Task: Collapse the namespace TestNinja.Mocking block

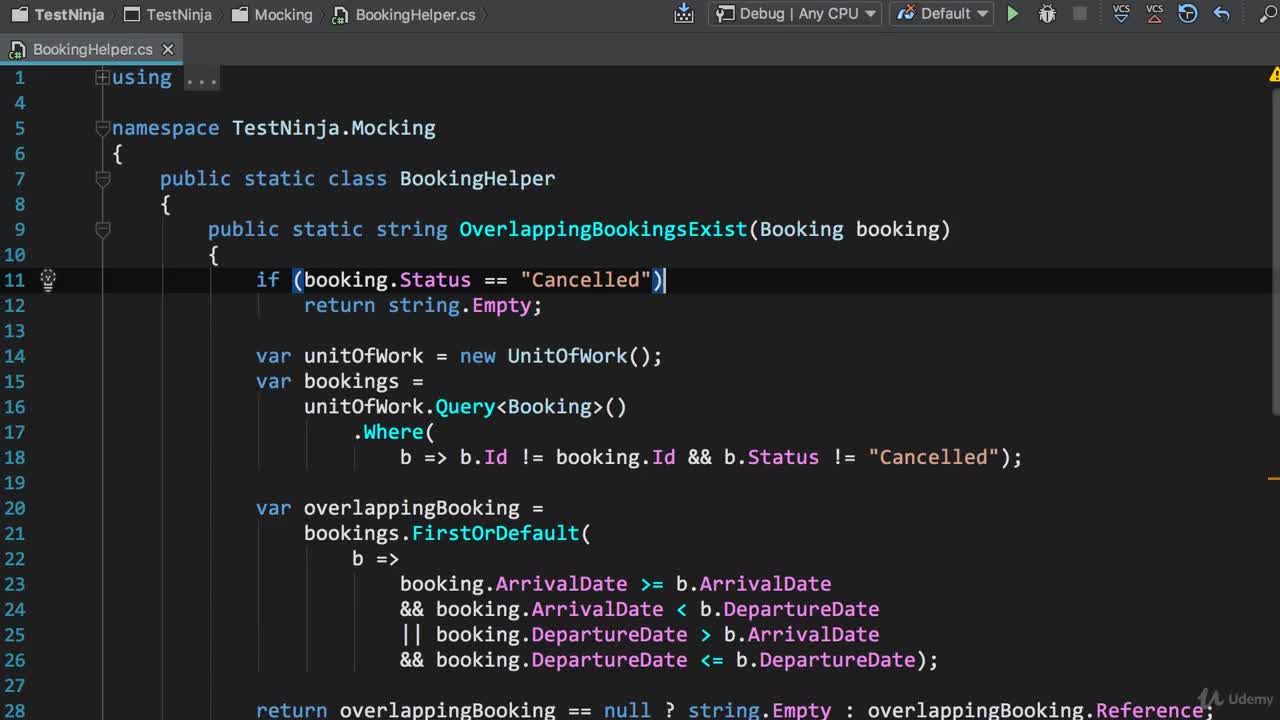Action: point(102,128)
